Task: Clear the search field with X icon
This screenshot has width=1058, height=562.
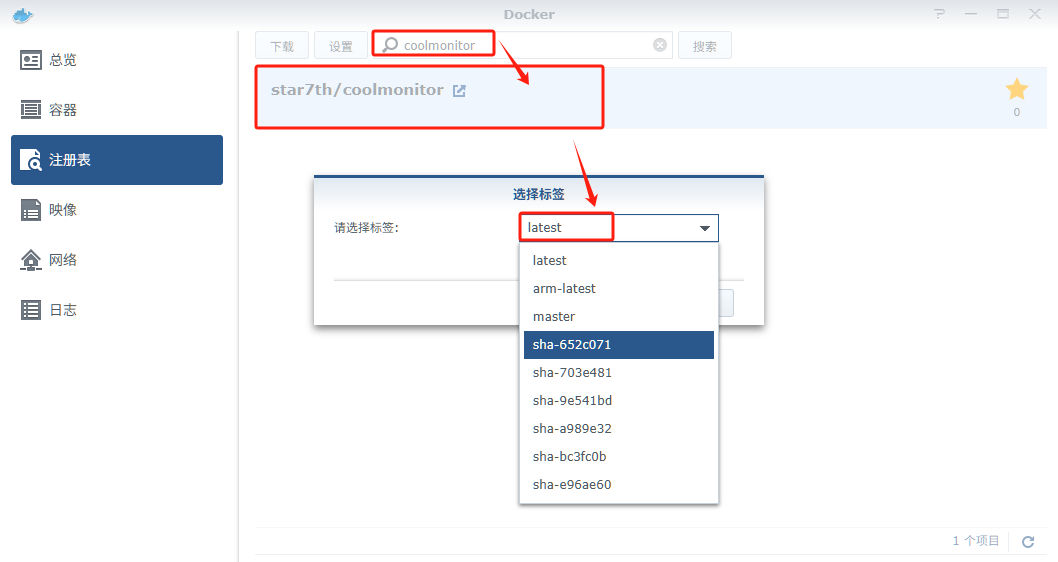Action: [660, 45]
